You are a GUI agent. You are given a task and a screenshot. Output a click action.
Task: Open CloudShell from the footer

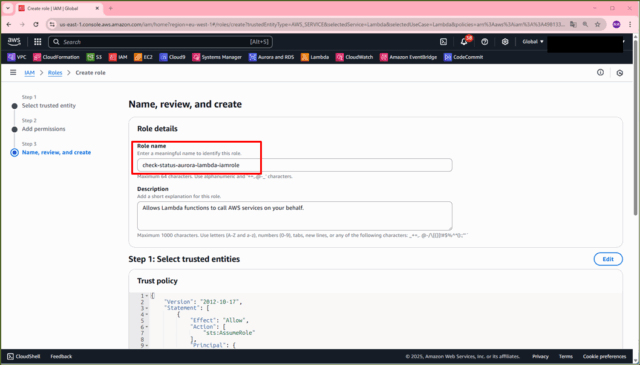click(x=24, y=356)
